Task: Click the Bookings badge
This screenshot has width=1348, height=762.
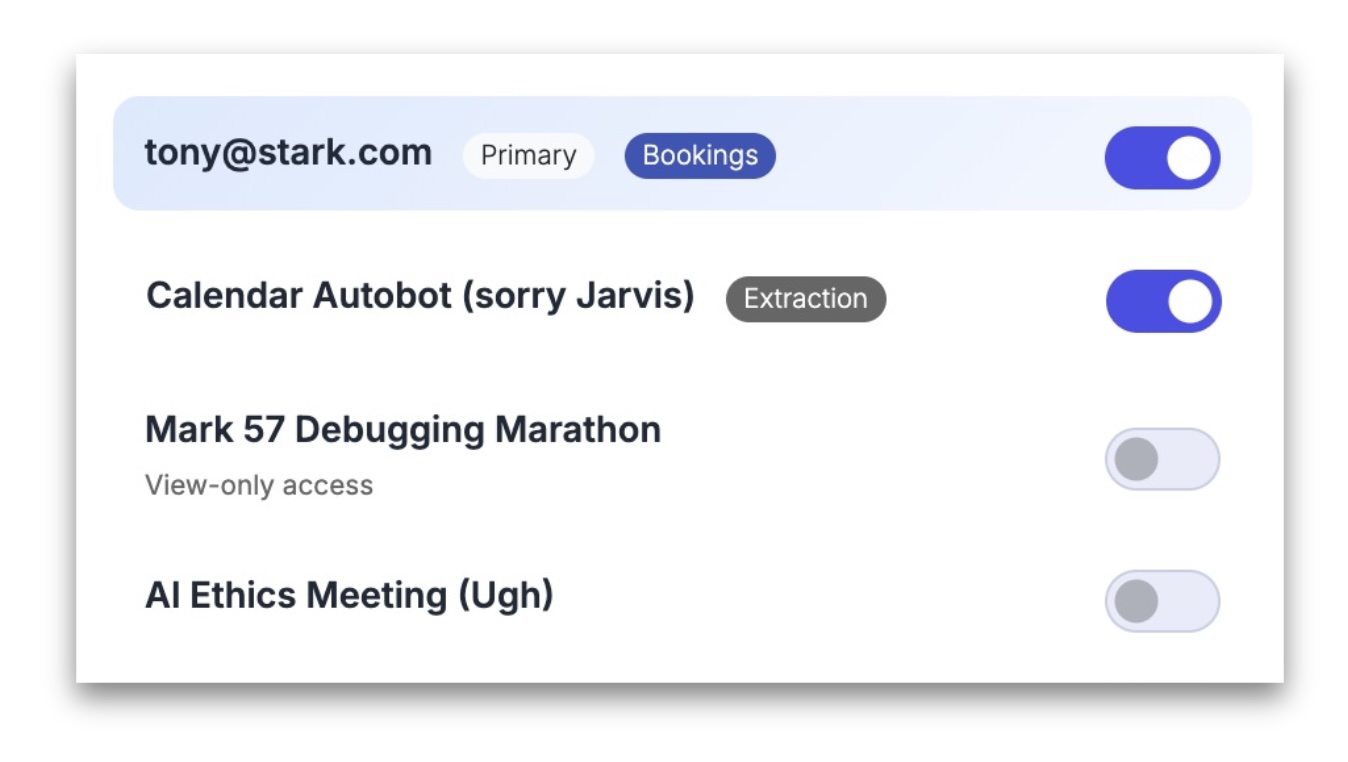Action: 700,156
